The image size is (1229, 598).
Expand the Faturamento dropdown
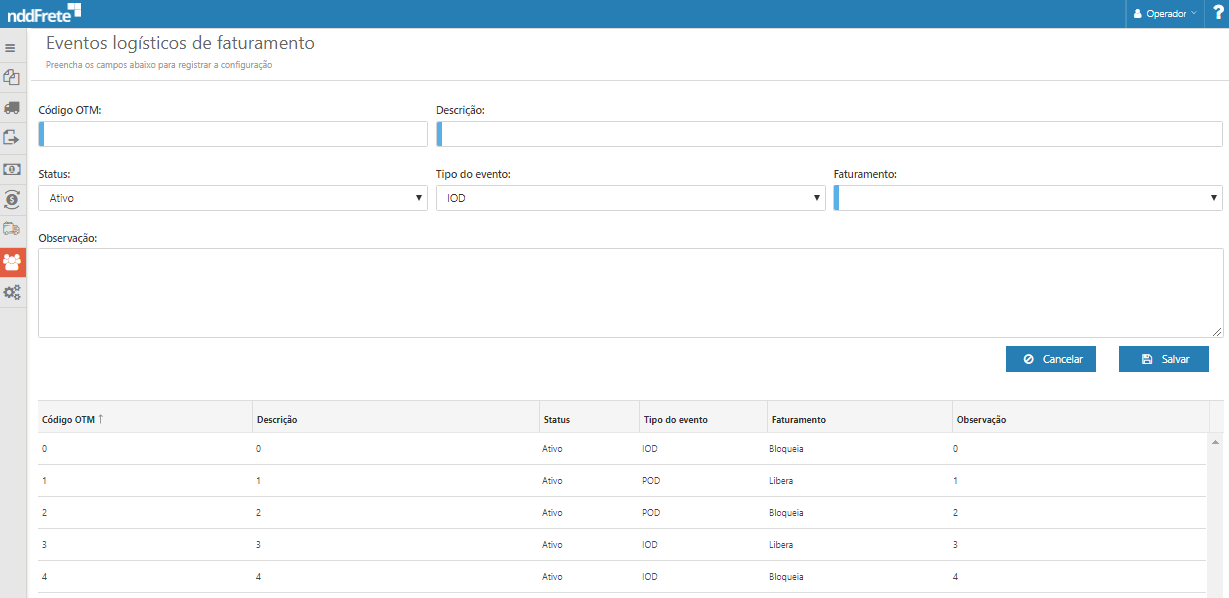[1028, 198]
